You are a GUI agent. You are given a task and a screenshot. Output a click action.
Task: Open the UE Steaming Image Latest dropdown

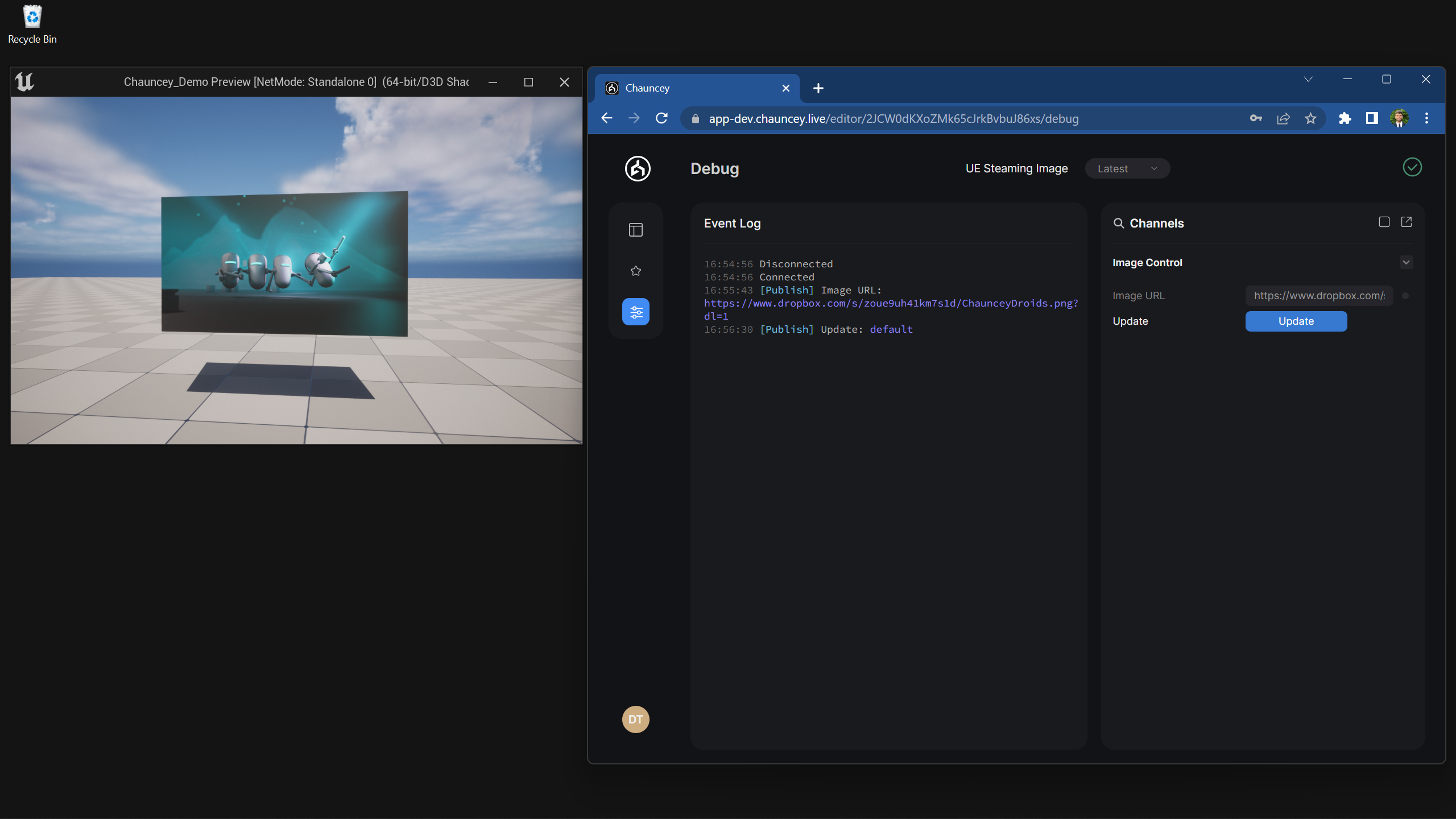tap(1127, 168)
